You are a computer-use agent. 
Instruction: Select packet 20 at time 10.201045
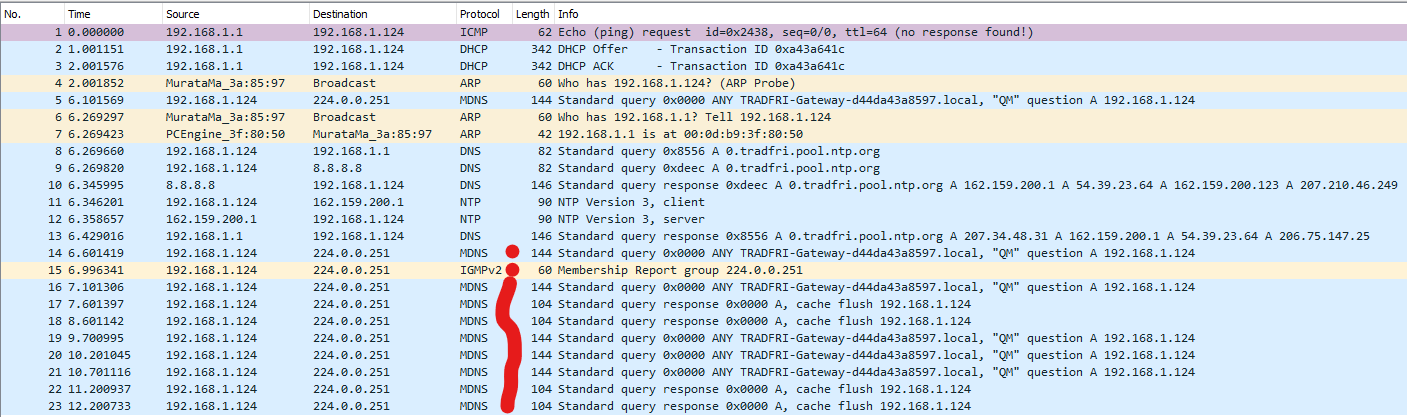coord(703,355)
